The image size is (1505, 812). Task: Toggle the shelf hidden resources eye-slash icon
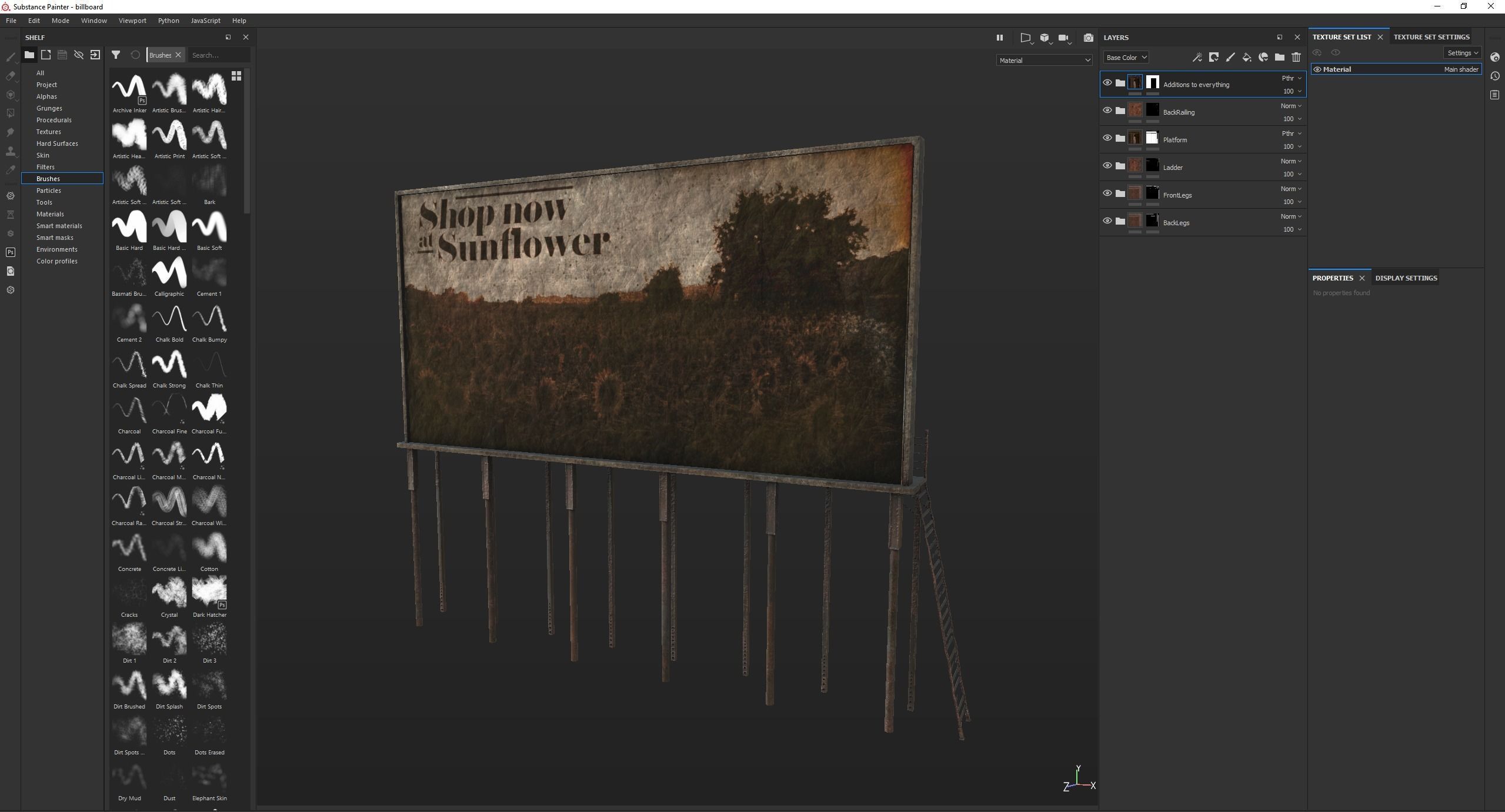[79, 55]
